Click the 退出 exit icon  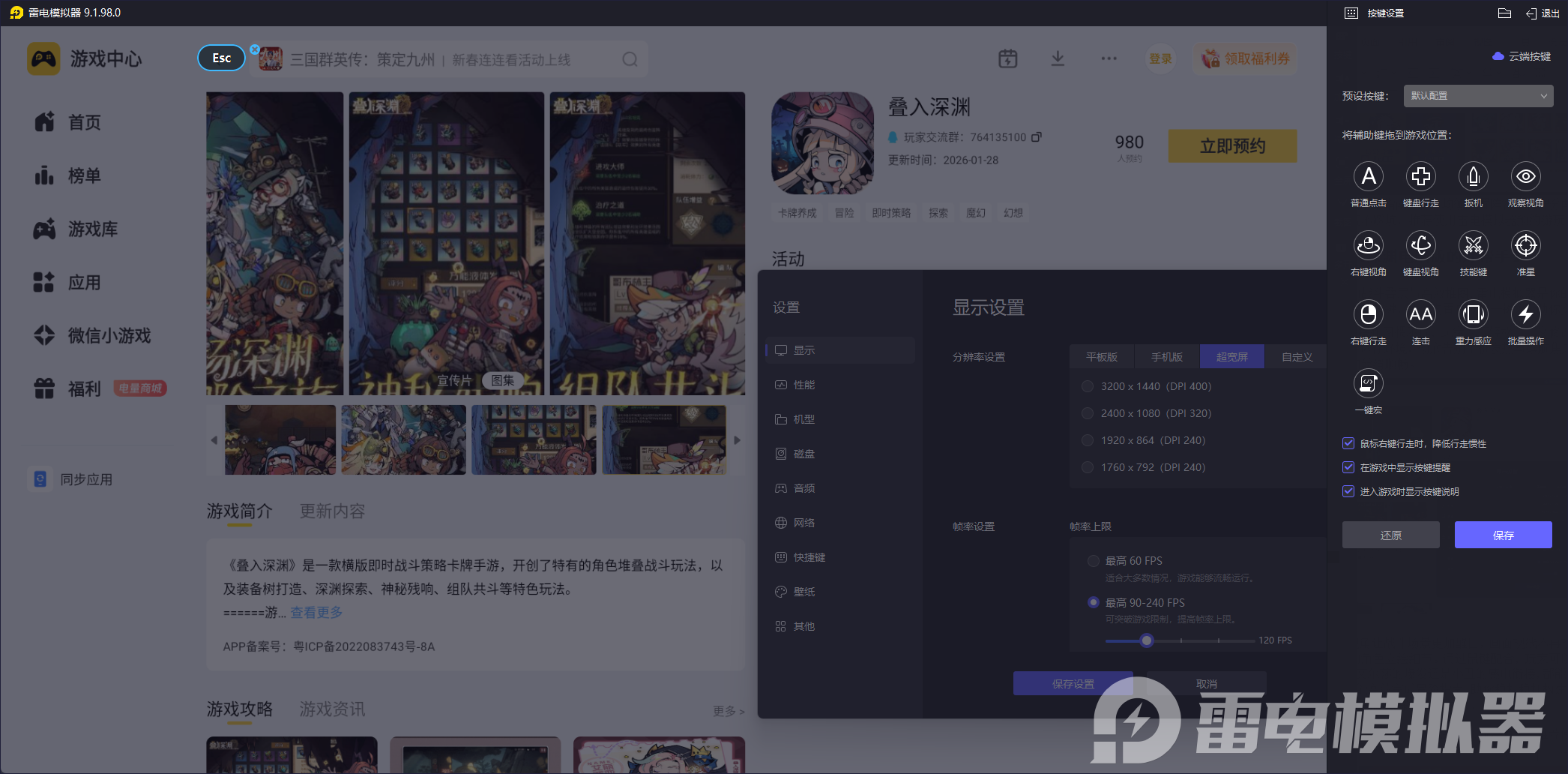click(x=1543, y=13)
